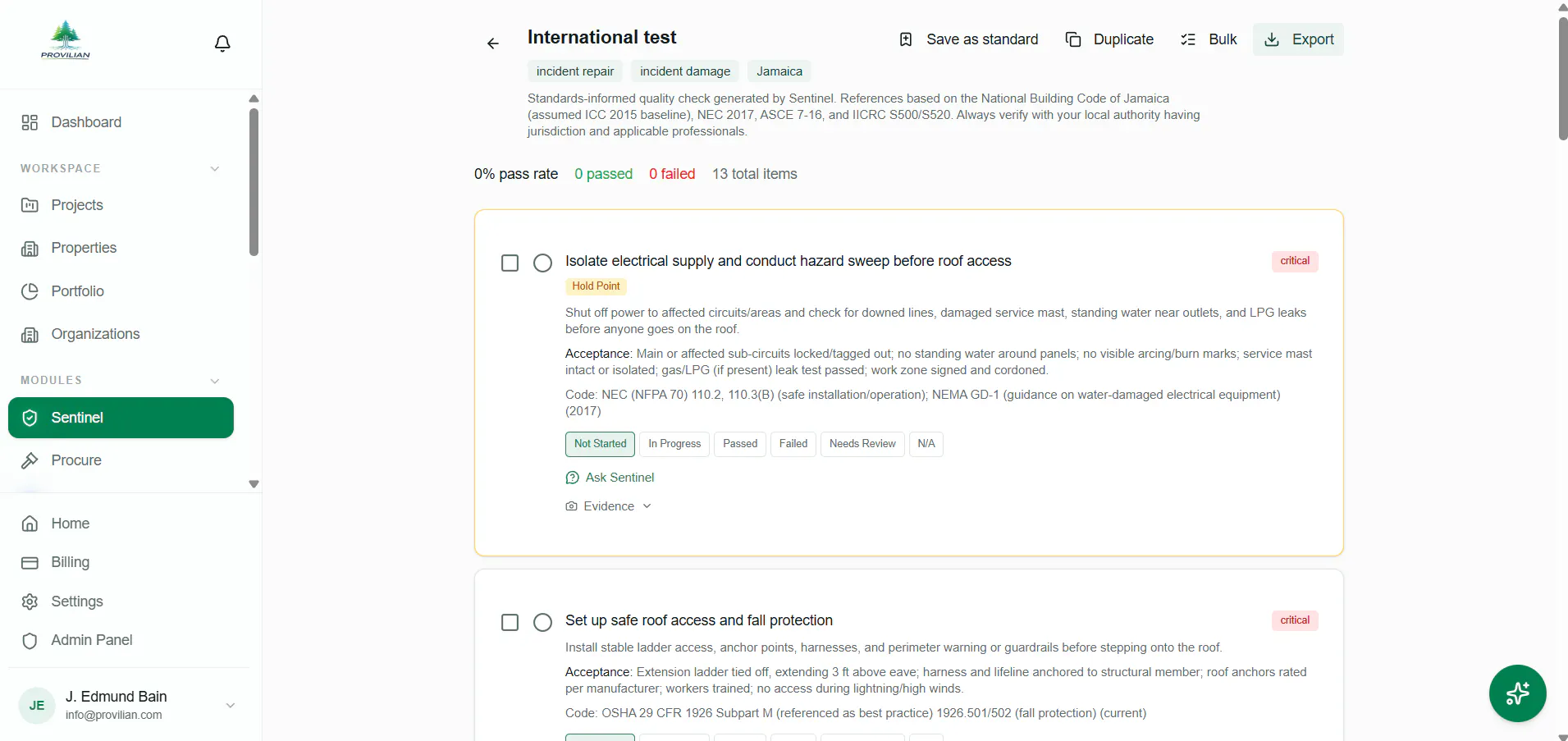Mark electrical item as Passed
This screenshot has width=1568, height=741.
[740, 444]
